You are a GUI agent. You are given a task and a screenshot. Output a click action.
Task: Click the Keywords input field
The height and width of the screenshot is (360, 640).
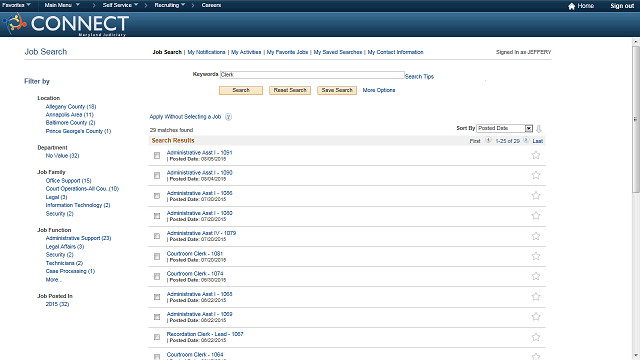pos(312,75)
